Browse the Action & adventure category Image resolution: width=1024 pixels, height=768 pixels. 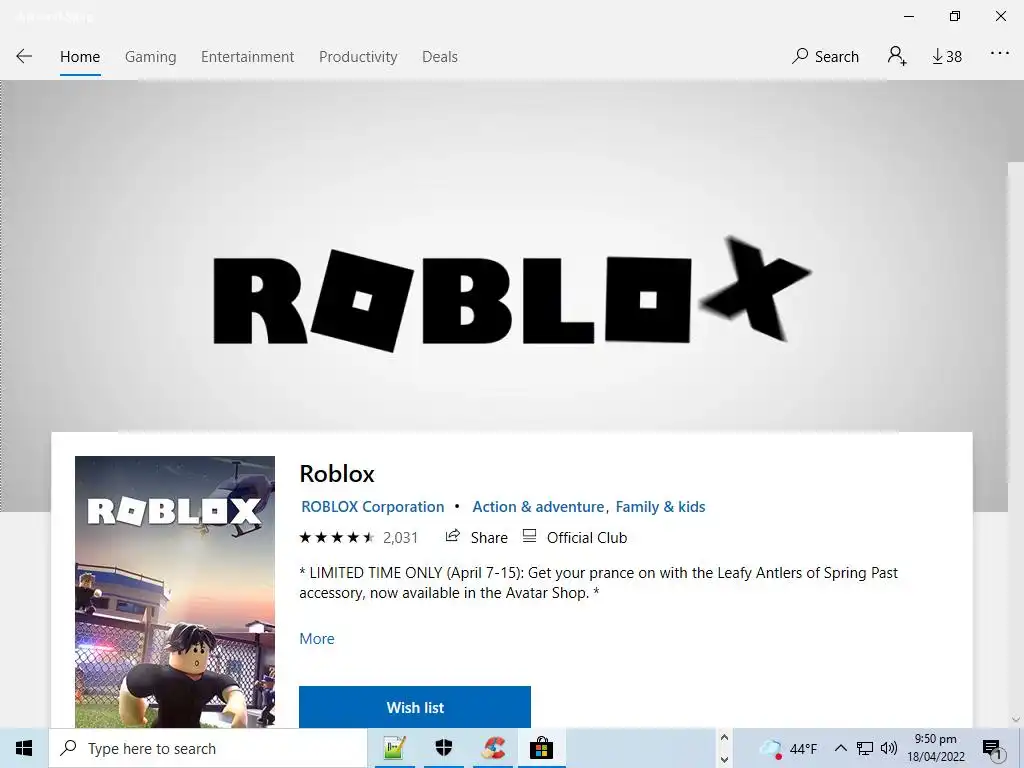tap(538, 507)
